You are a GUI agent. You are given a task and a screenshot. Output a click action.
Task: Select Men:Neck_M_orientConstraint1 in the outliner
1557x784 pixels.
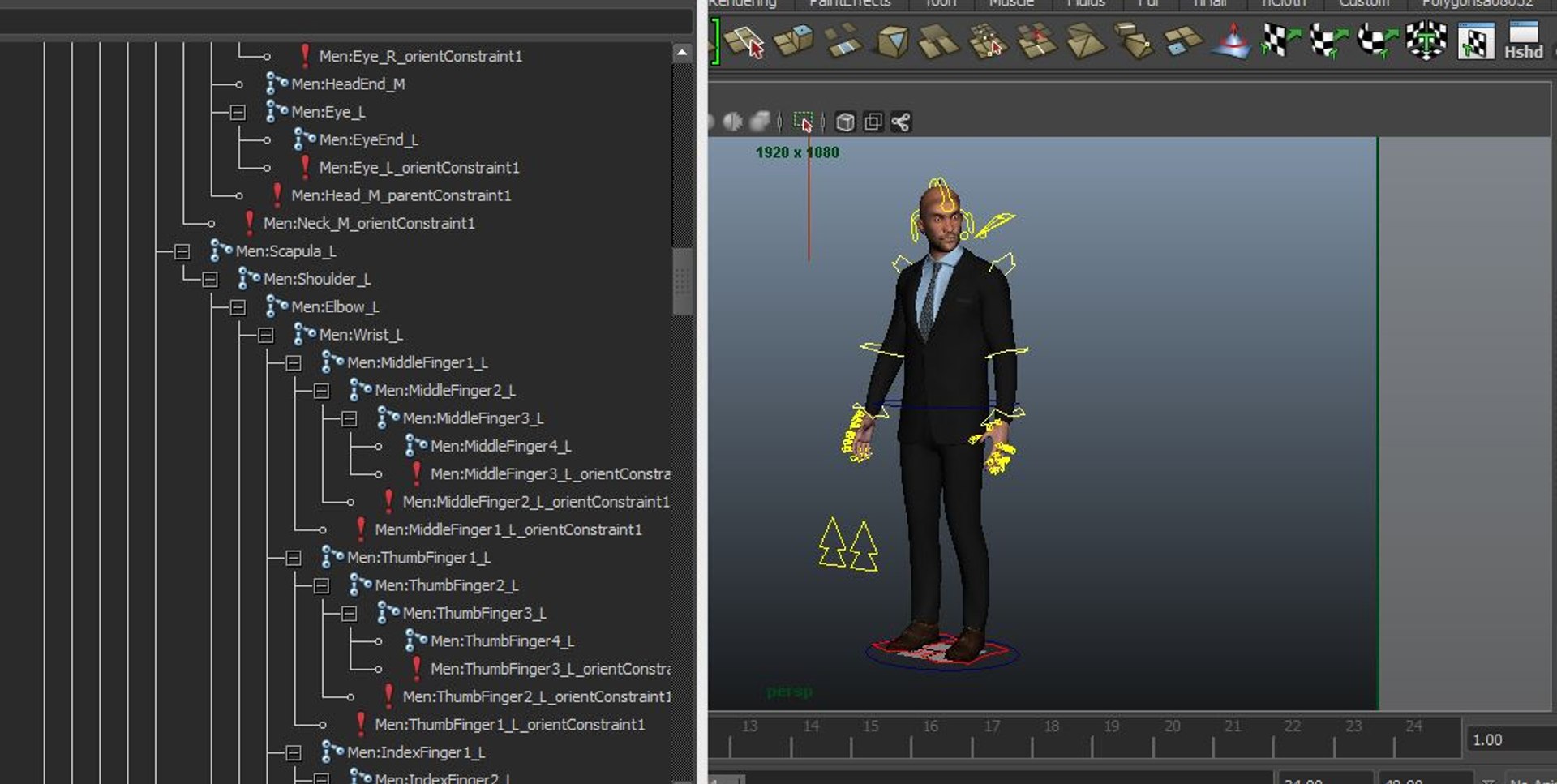point(369,224)
